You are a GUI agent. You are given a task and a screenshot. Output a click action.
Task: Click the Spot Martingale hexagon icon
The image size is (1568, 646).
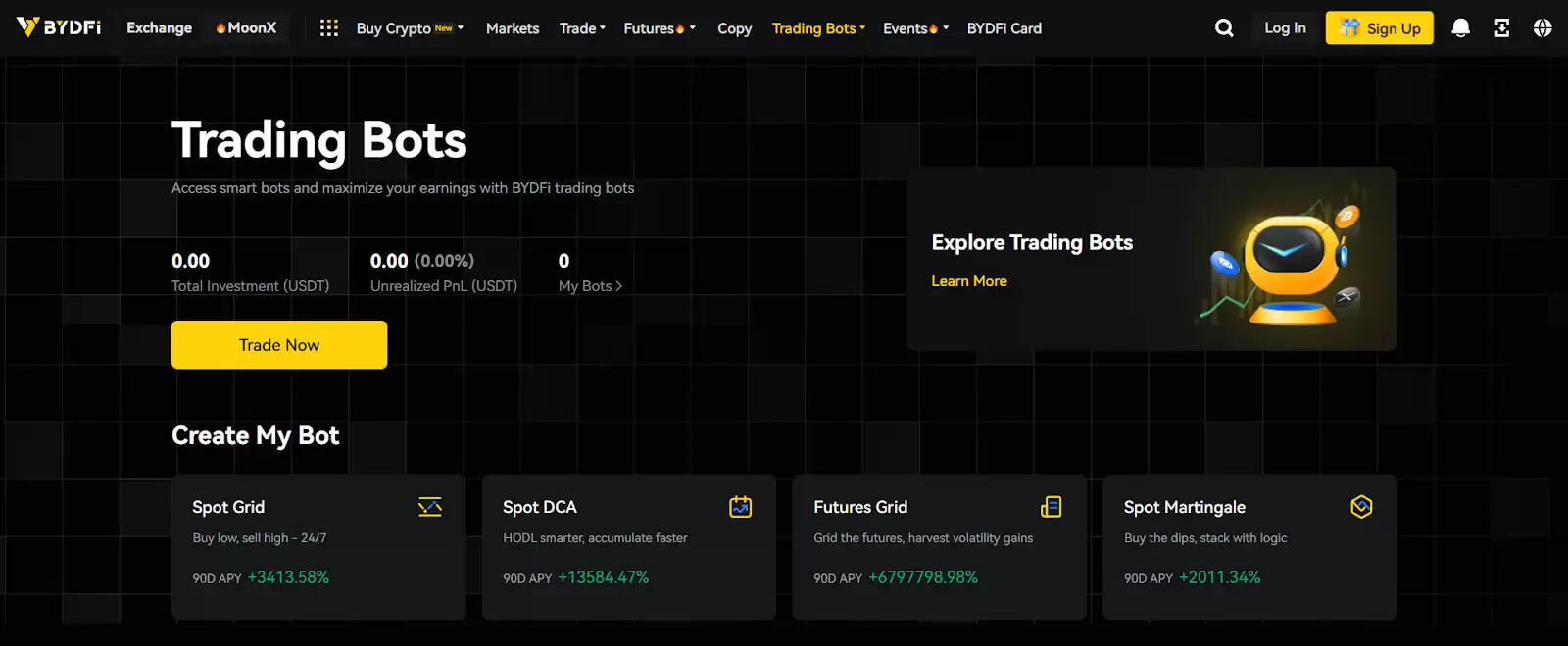(1361, 507)
